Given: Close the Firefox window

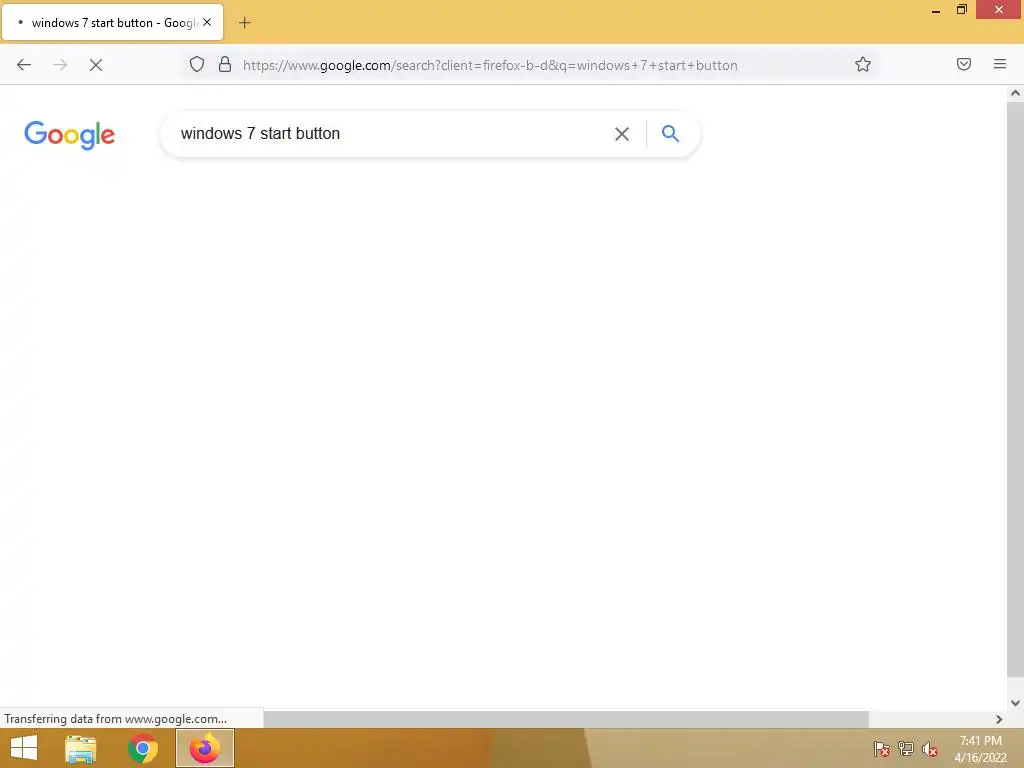Looking at the screenshot, I should [x=999, y=10].
